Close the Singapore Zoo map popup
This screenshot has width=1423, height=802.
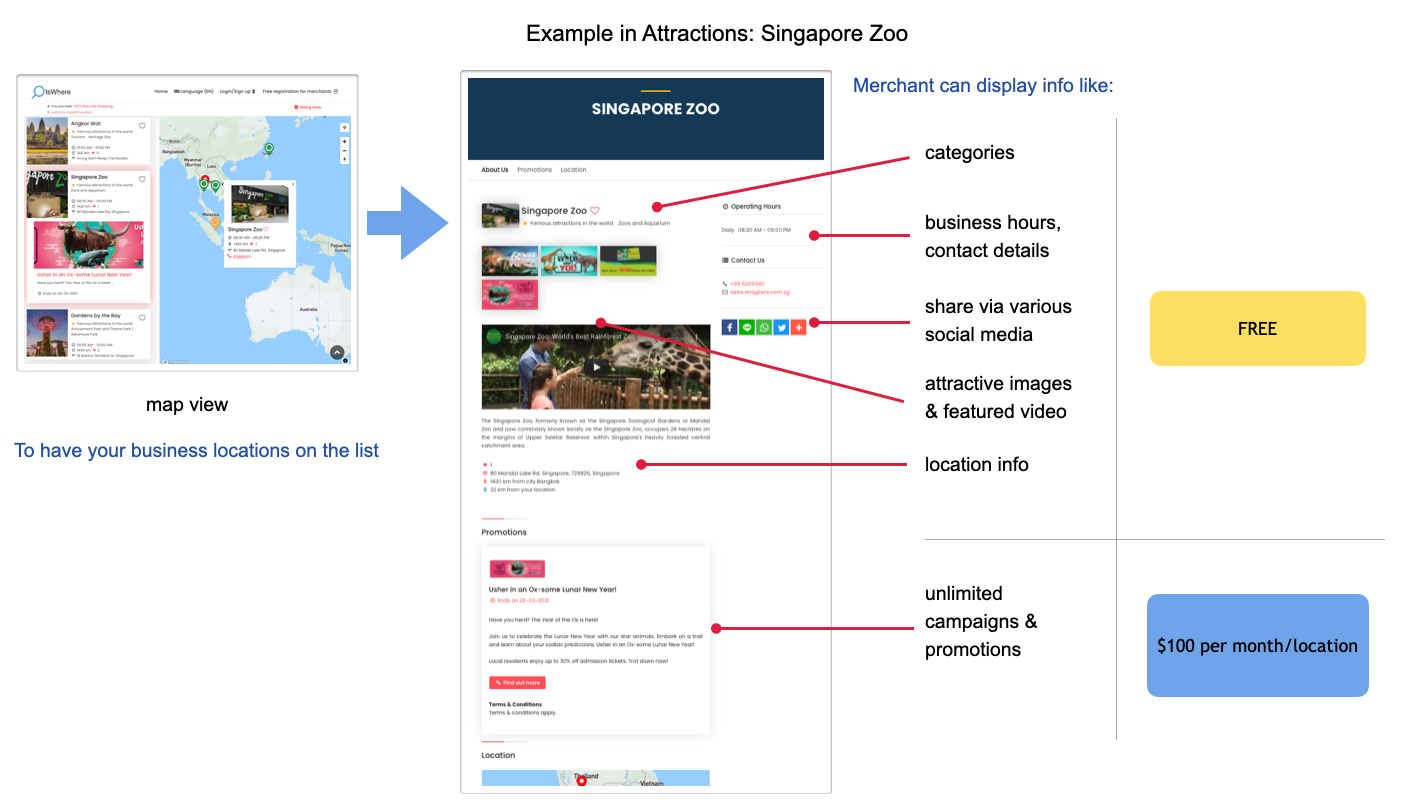pyautogui.click(x=292, y=184)
